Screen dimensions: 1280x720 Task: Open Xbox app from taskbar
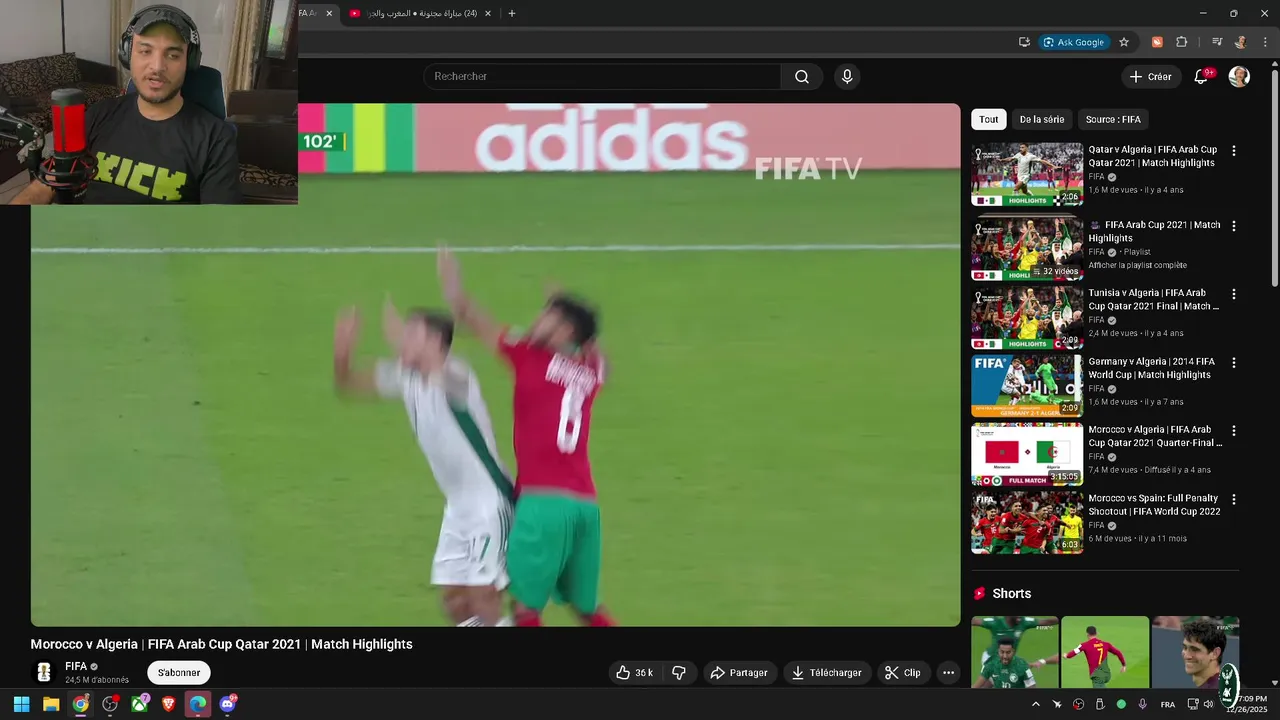(x=140, y=704)
